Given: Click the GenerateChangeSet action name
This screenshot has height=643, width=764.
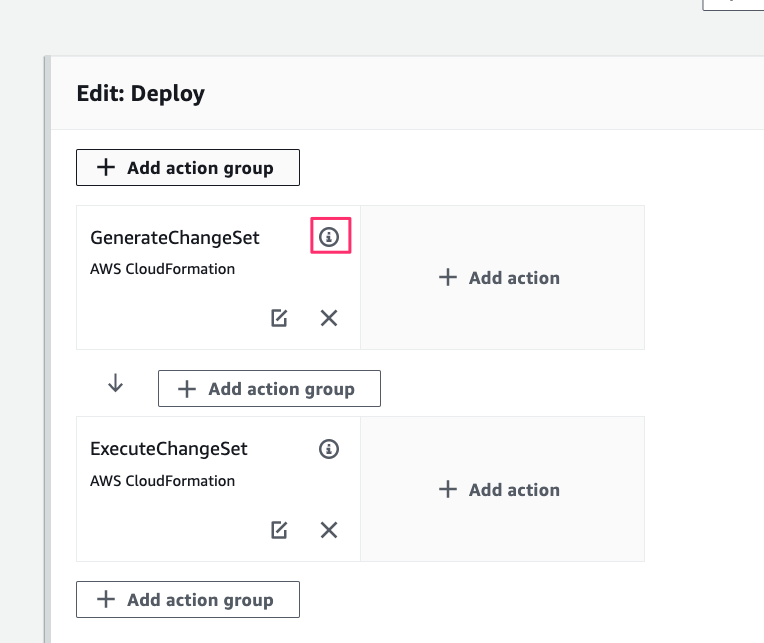Looking at the screenshot, I should pos(175,238).
